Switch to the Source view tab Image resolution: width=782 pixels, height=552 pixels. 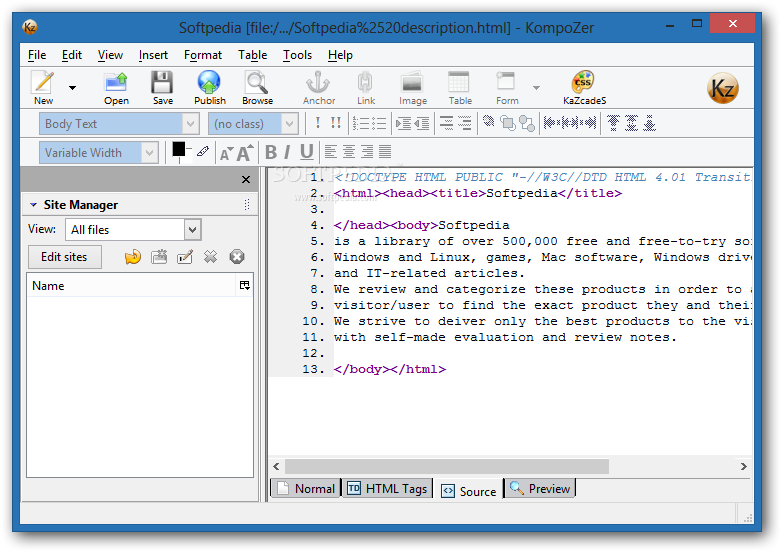468,491
